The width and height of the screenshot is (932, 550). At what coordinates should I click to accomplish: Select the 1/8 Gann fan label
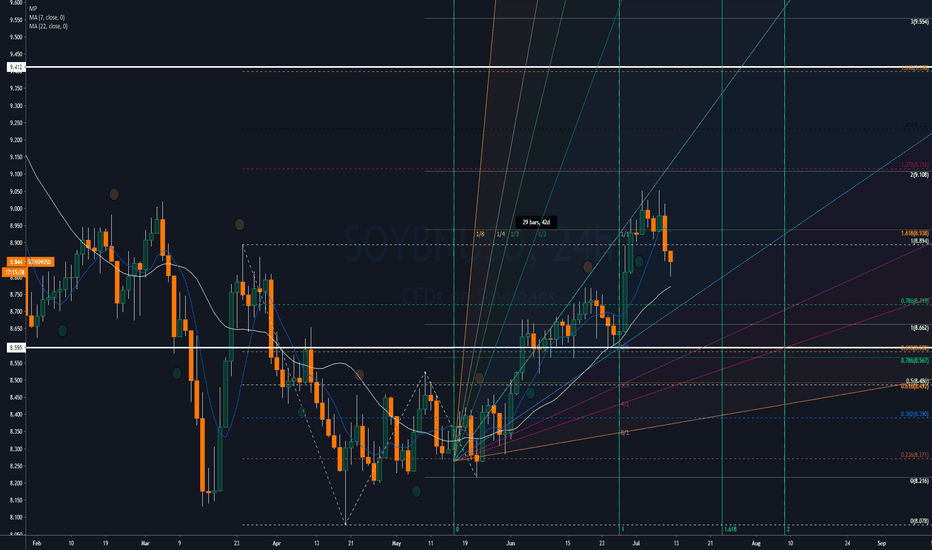tap(480, 234)
